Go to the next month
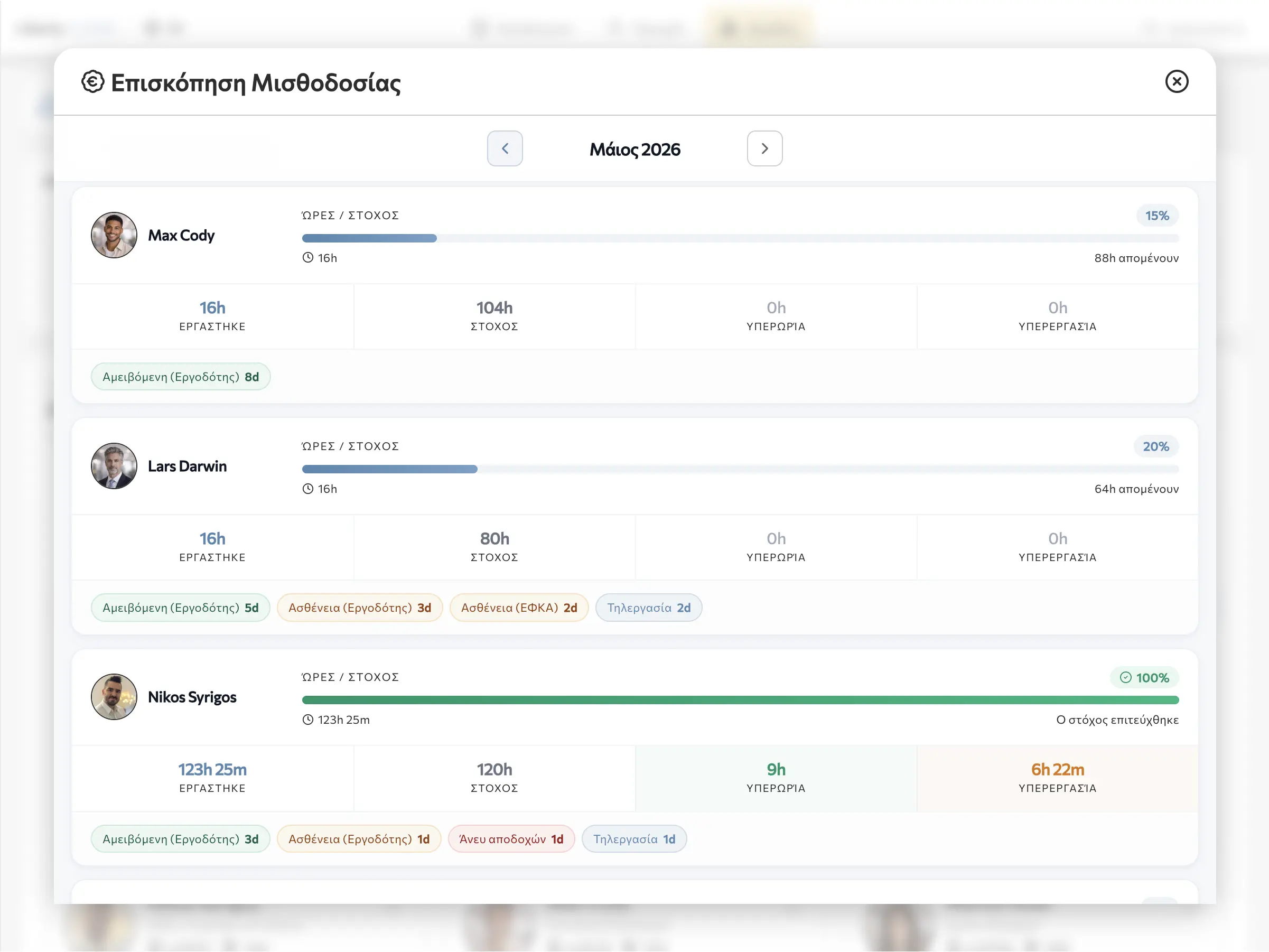Screen dimensions: 1269x952 click(764, 148)
